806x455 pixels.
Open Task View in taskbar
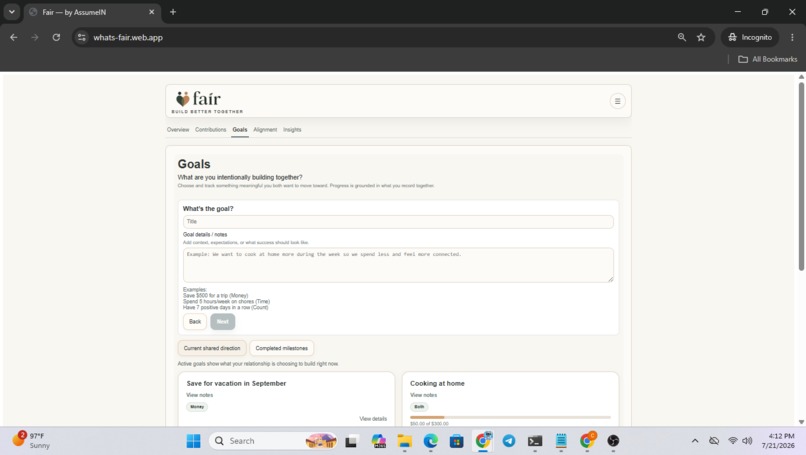click(x=352, y=441)
